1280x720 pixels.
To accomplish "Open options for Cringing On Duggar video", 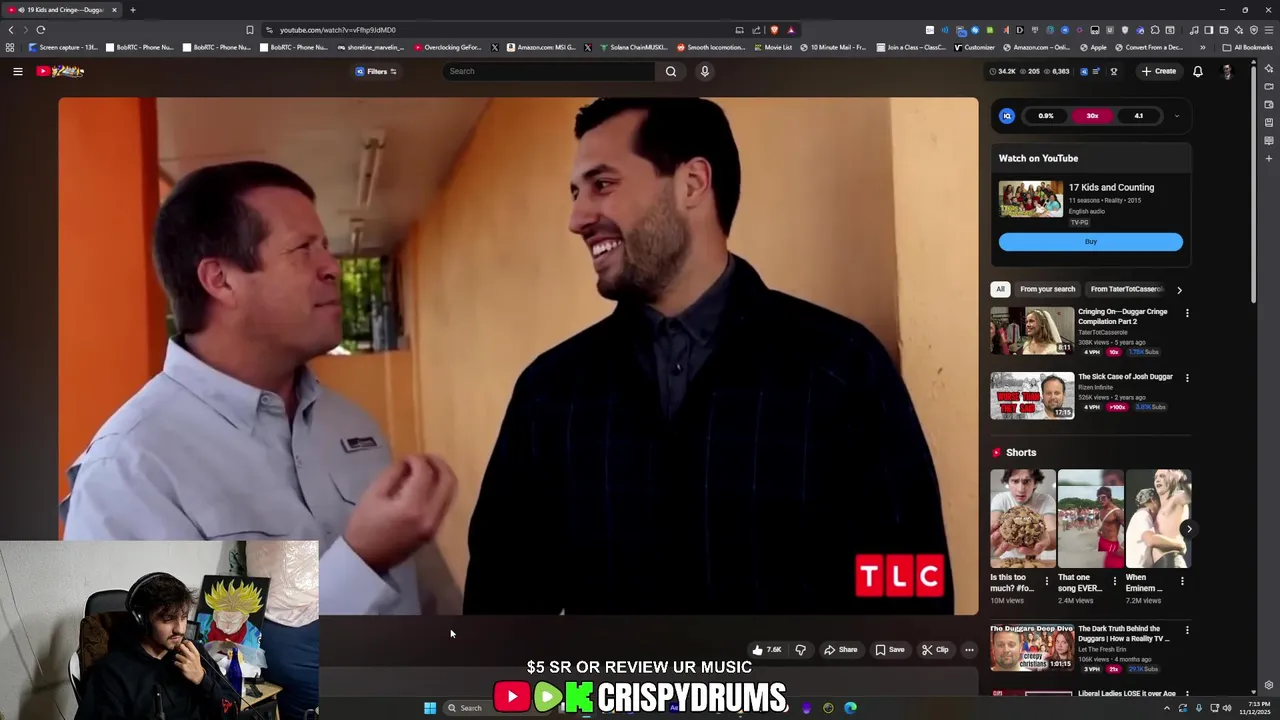I will click(1187, 313).
